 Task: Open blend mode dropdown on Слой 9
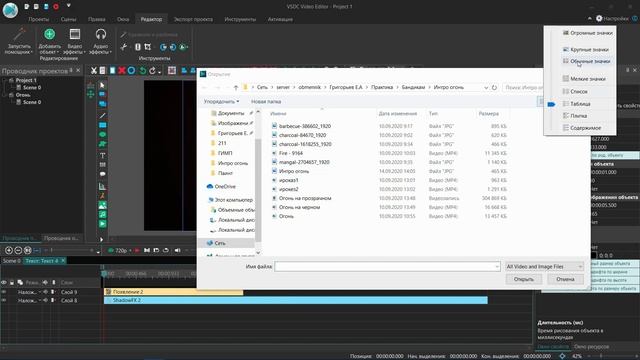(x=40, y=292)
